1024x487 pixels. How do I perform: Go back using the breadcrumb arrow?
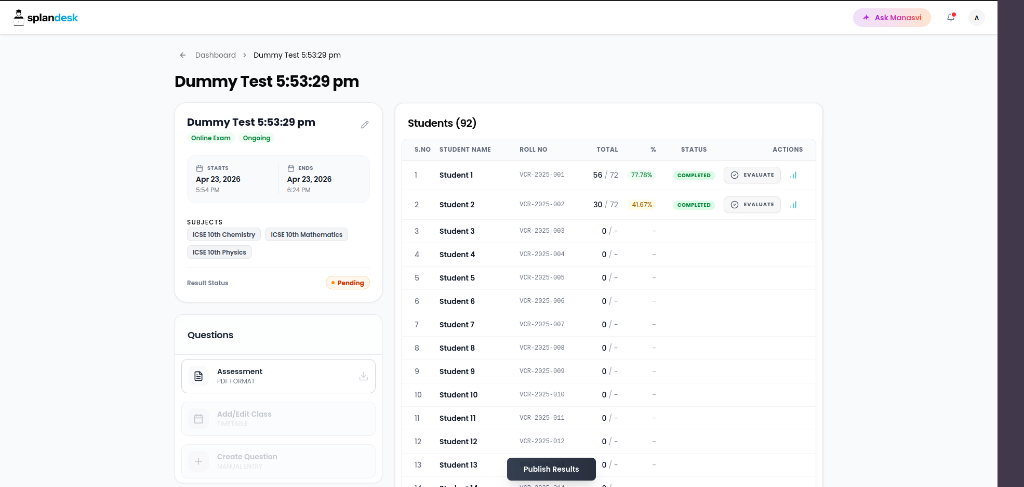tap(183, 55)
